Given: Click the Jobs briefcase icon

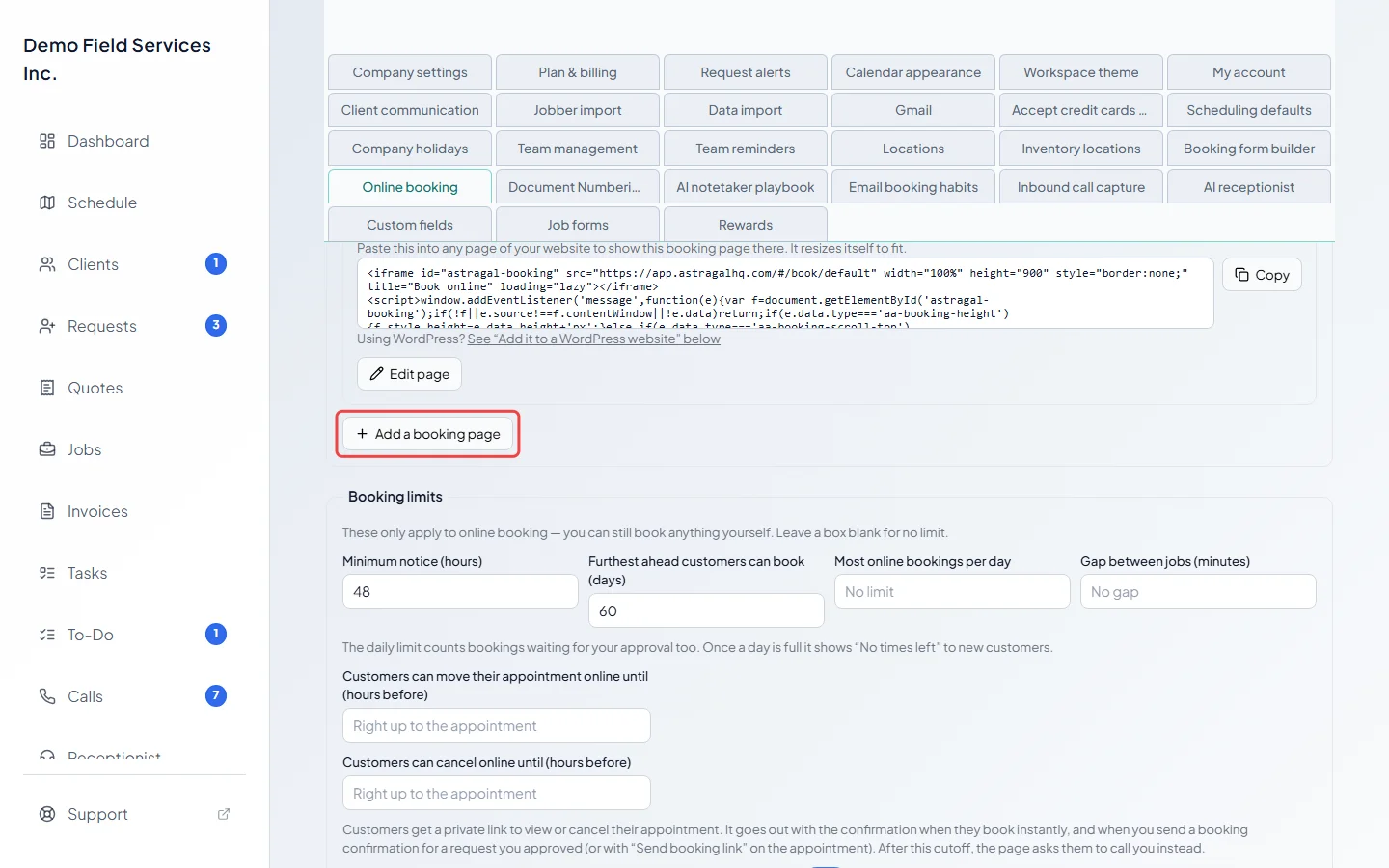Looking at the screenshot, I should pyautogui.click(x=47, y=449).
